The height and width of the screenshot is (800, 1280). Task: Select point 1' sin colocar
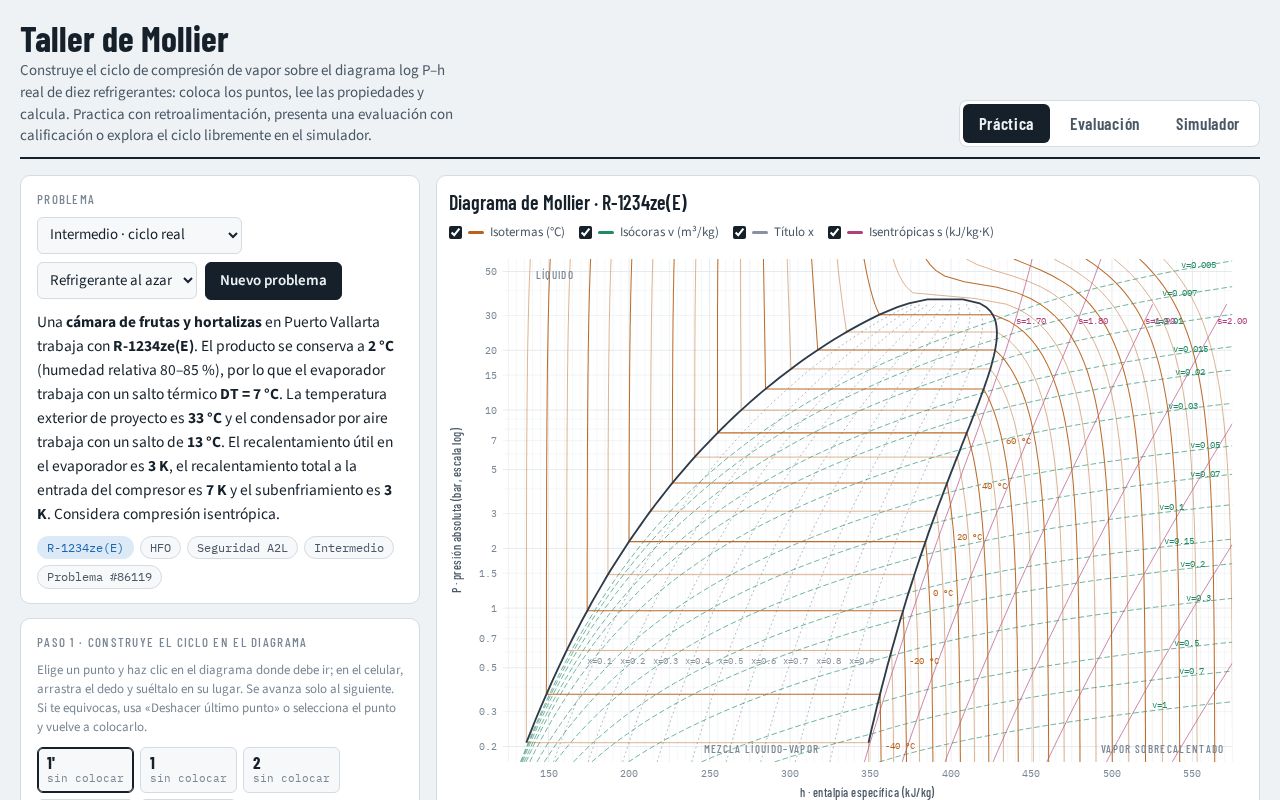(x=85, y=770)
